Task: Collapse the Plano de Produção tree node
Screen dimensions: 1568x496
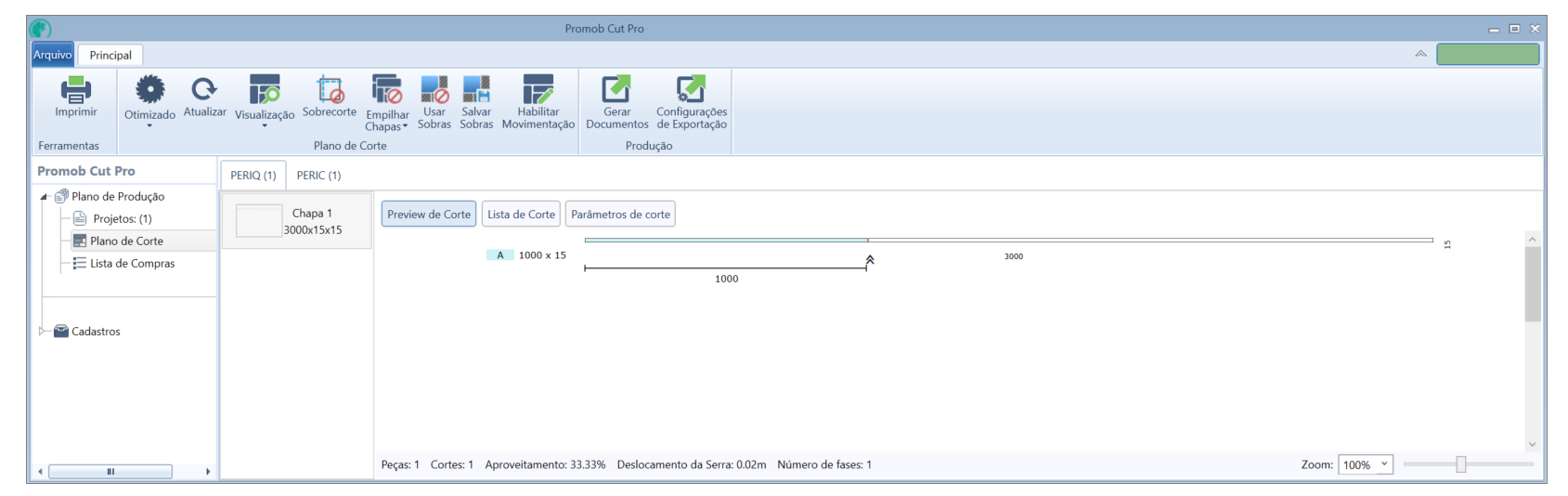Action: point(44,197)
